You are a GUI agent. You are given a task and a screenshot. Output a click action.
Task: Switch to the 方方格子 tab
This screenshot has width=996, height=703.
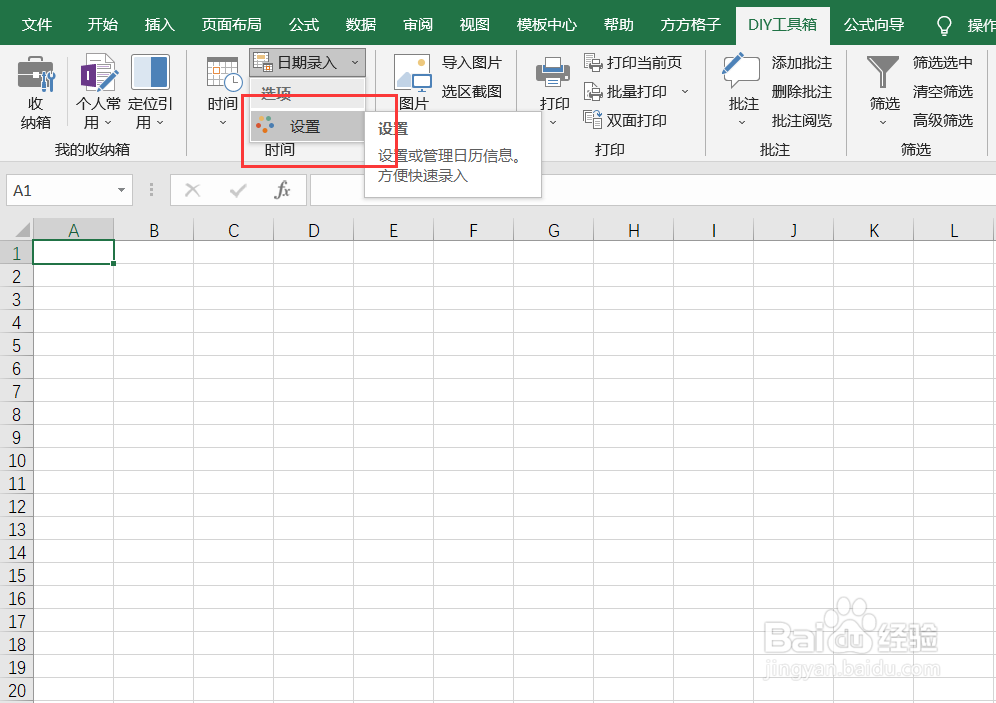tap(690, 25)
